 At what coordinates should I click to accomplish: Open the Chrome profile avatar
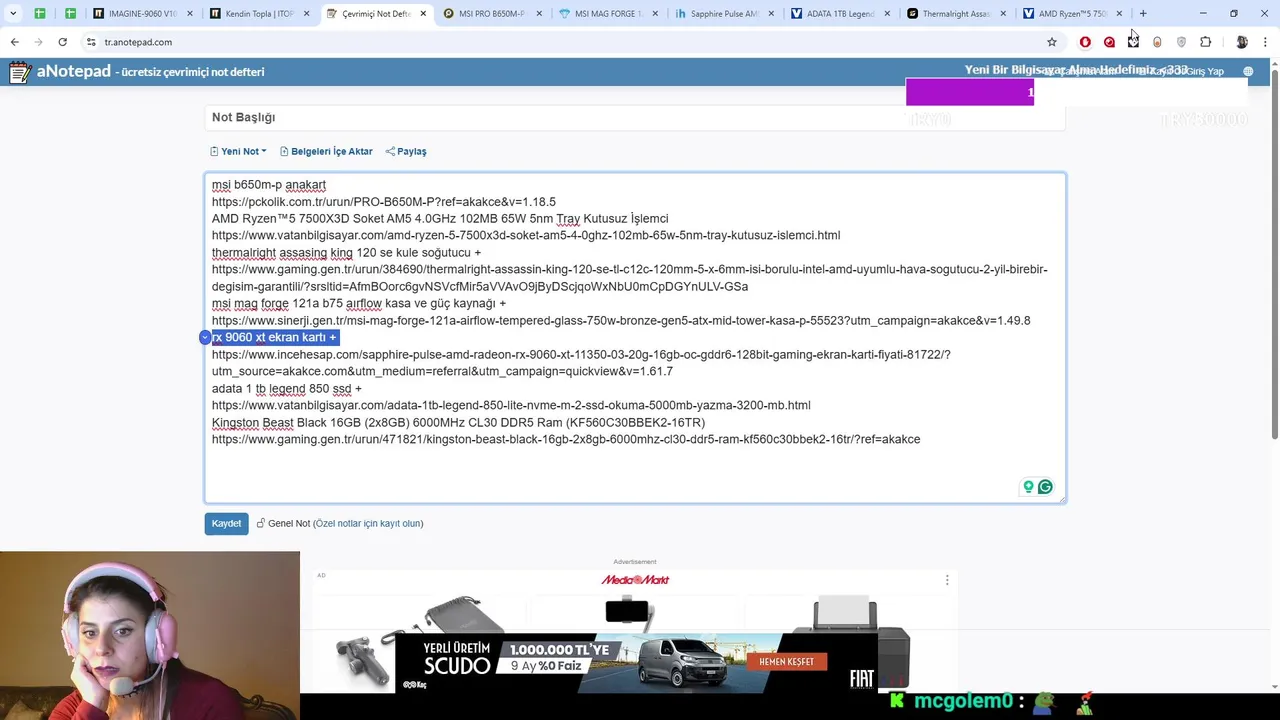pos(1242,42)
